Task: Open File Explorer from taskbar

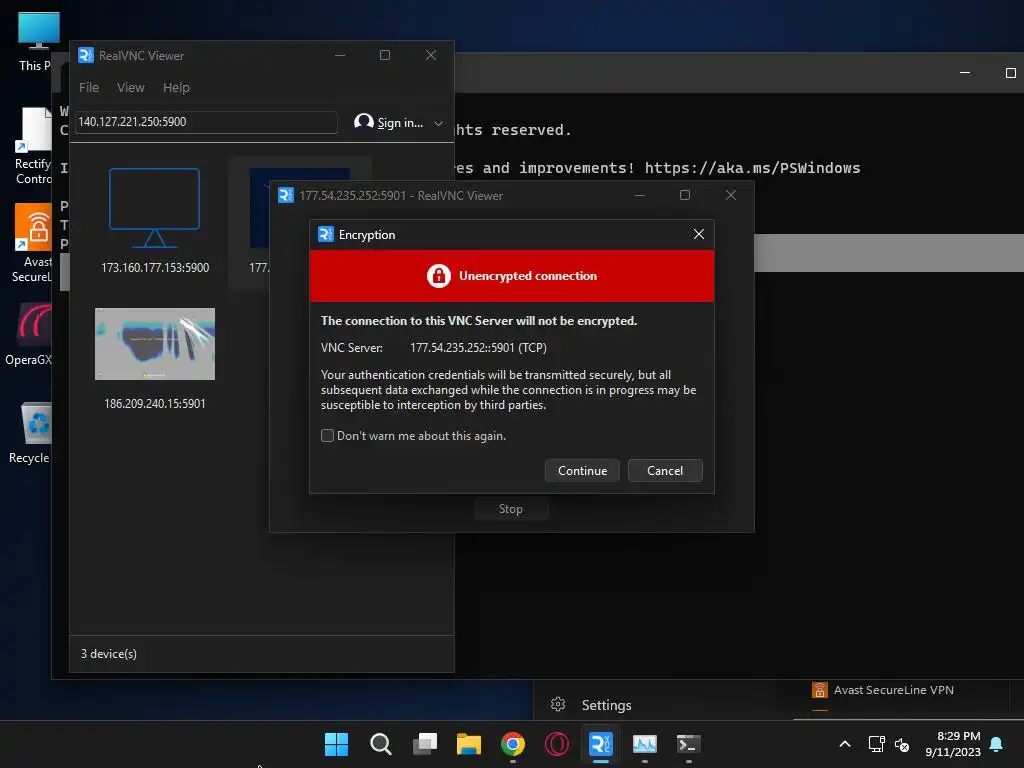Action: tap(468, 744)
